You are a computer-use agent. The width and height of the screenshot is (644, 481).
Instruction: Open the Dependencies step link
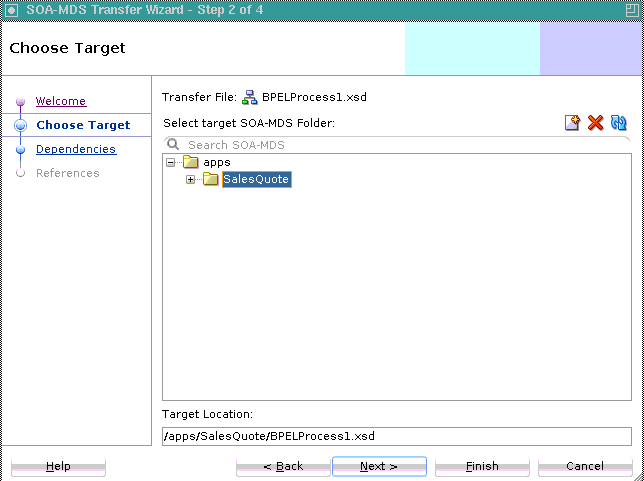coord(76,149)
